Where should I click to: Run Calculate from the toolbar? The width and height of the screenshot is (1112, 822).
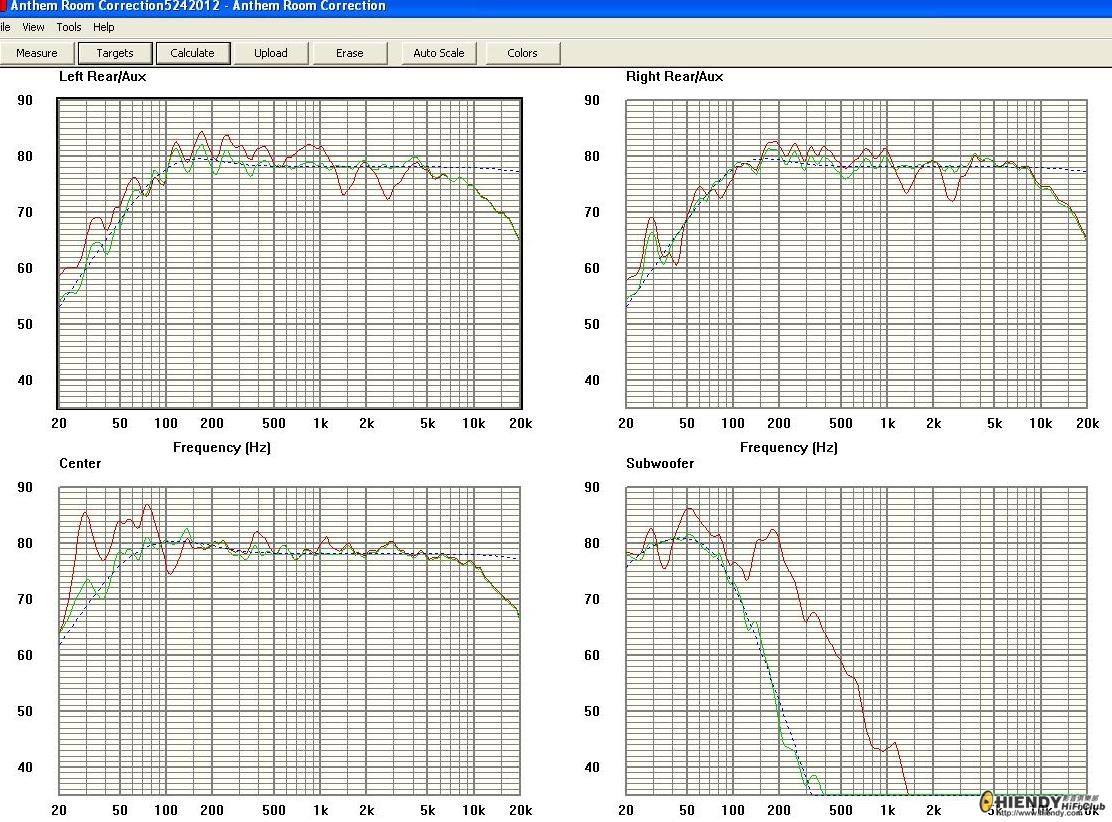[x=192, y=53]
